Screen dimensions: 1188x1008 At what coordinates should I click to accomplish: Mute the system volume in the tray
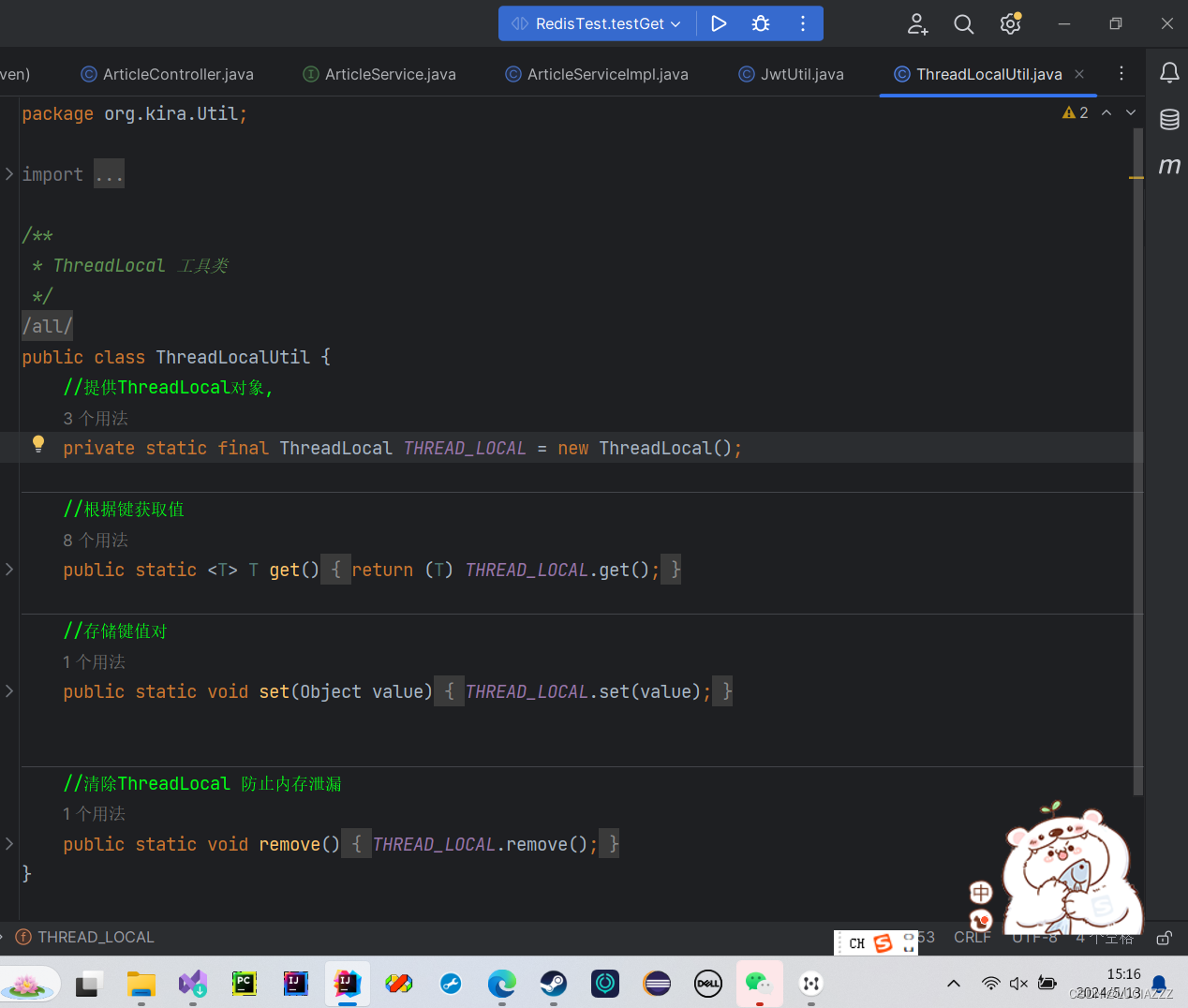(1020, 985)
